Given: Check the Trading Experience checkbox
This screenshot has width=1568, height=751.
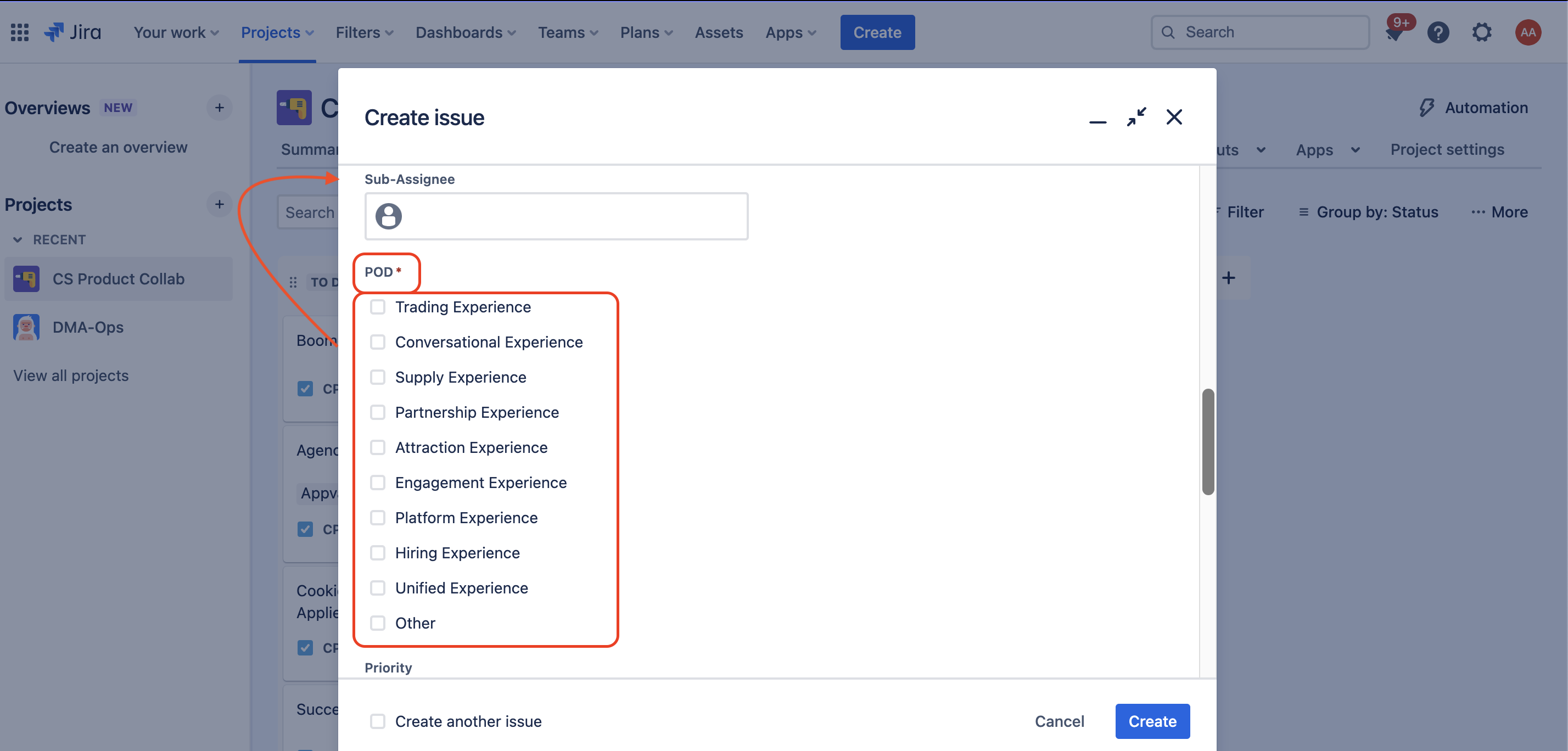Looking at the screenshot, I should pos(377,307).
